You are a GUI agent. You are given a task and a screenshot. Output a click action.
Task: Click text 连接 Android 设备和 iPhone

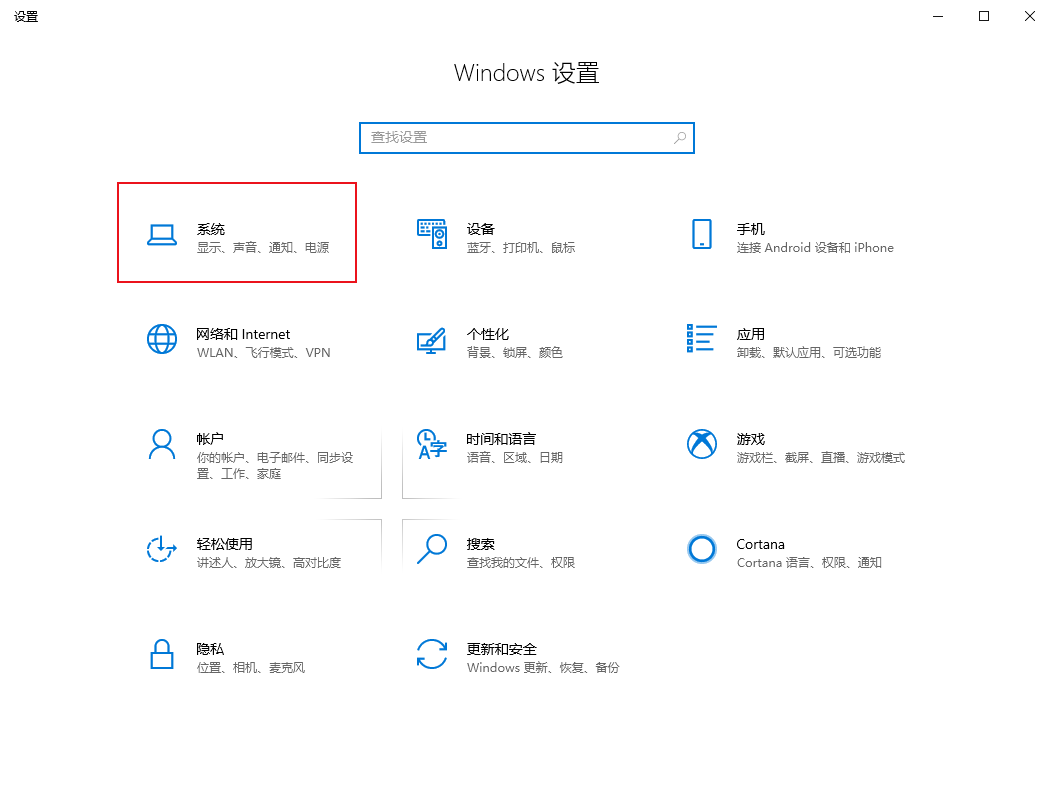coord(815,248)
